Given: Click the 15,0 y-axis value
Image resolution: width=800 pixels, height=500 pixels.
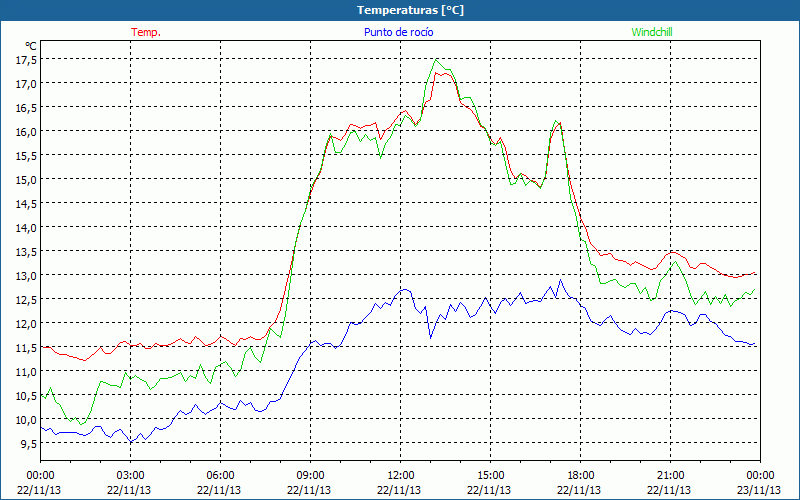Looking at the screenshot, I should tap(27, 180).
